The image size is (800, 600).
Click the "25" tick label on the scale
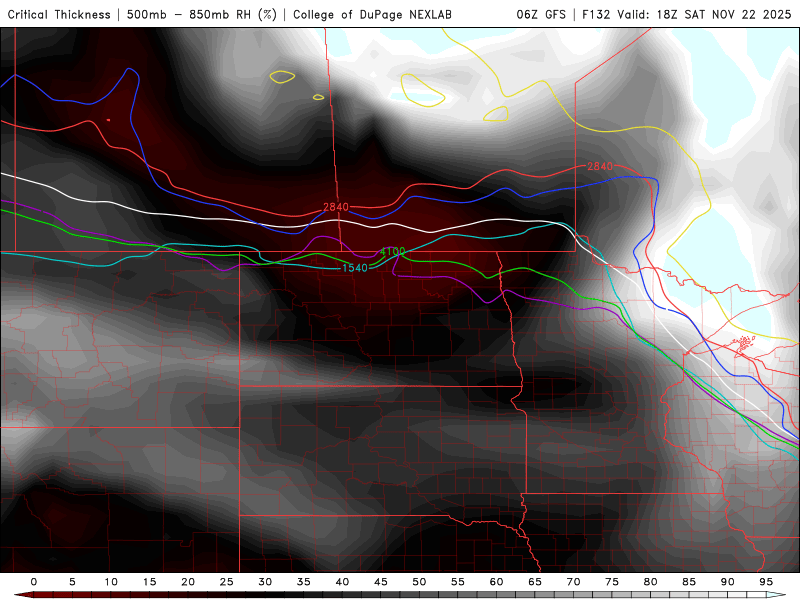pos(227,582)
